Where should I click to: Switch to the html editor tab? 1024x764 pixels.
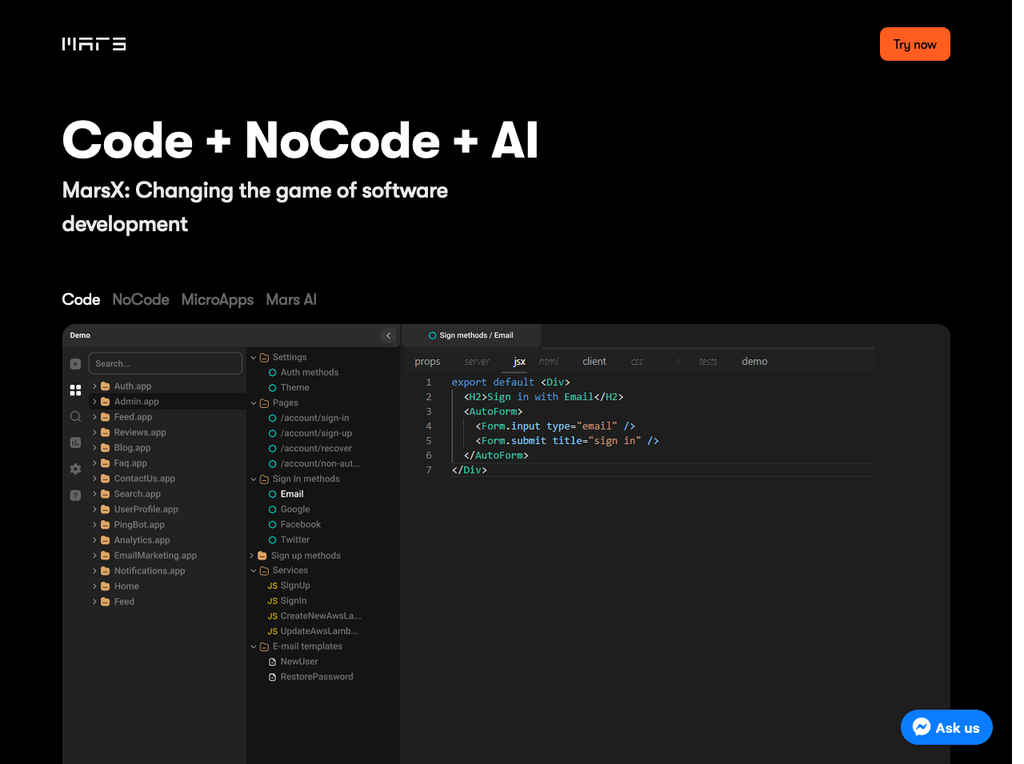coord(549,362)
